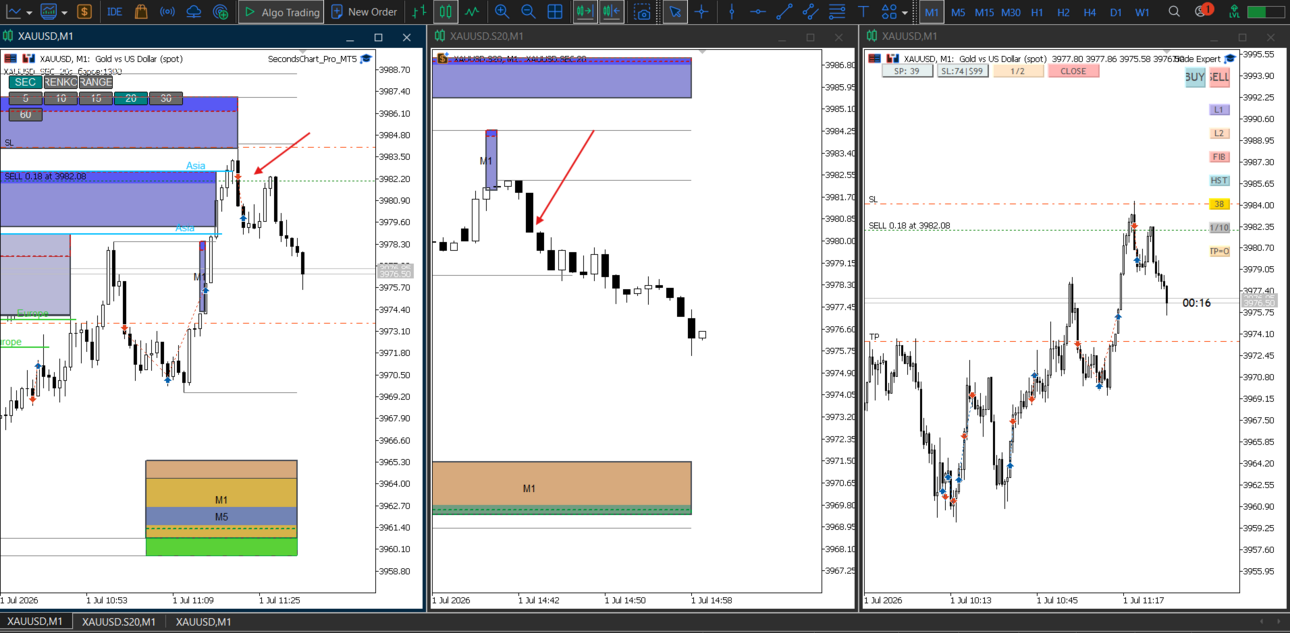Screen dimensions: 1290x633
Task: Choose the 5 seconds interval button
Action: (x=25, y=98)
